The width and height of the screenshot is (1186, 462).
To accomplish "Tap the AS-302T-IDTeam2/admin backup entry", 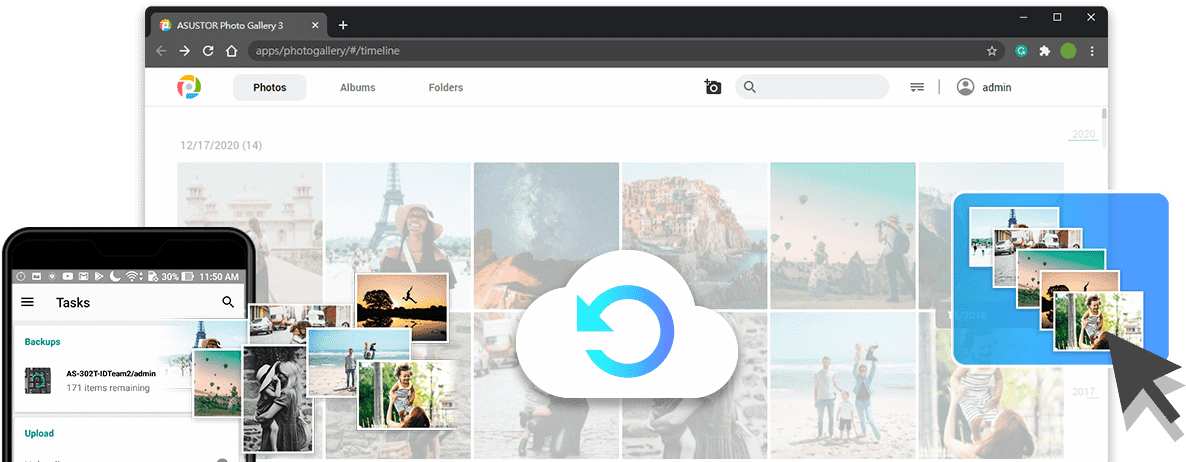I will (111, 374).
